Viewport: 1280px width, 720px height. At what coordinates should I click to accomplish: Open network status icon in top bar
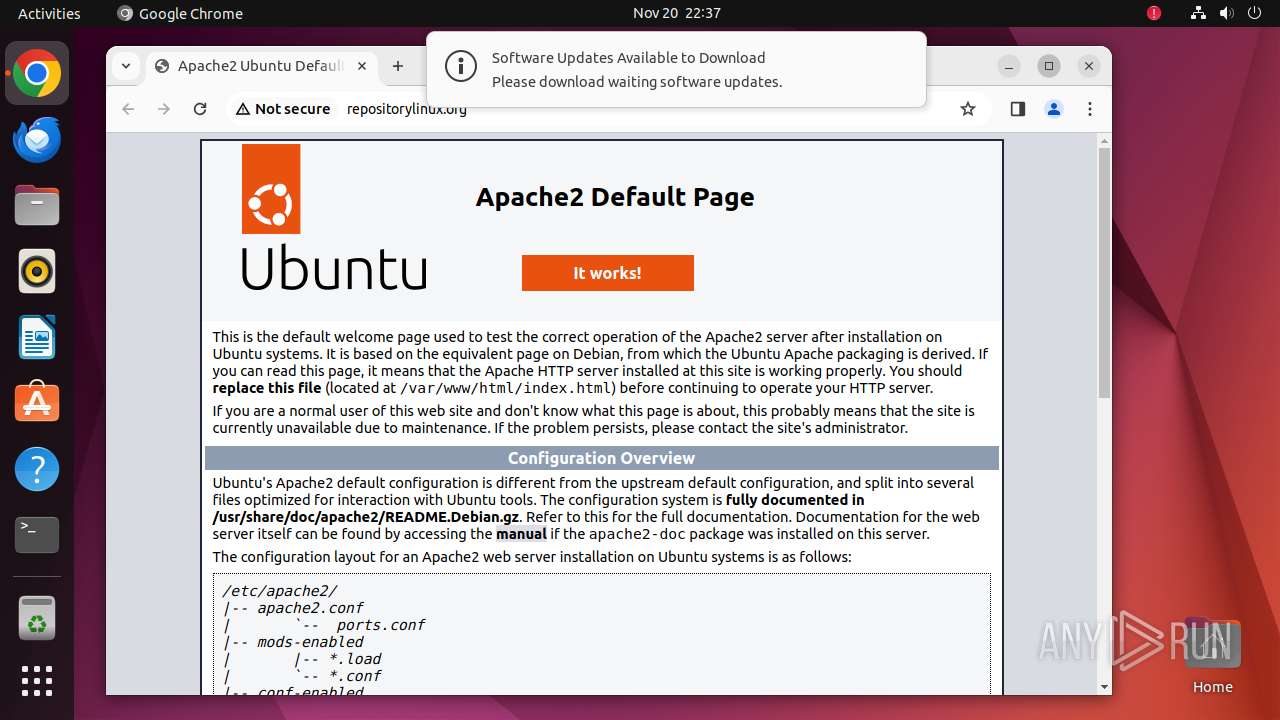coord(1199,13)
